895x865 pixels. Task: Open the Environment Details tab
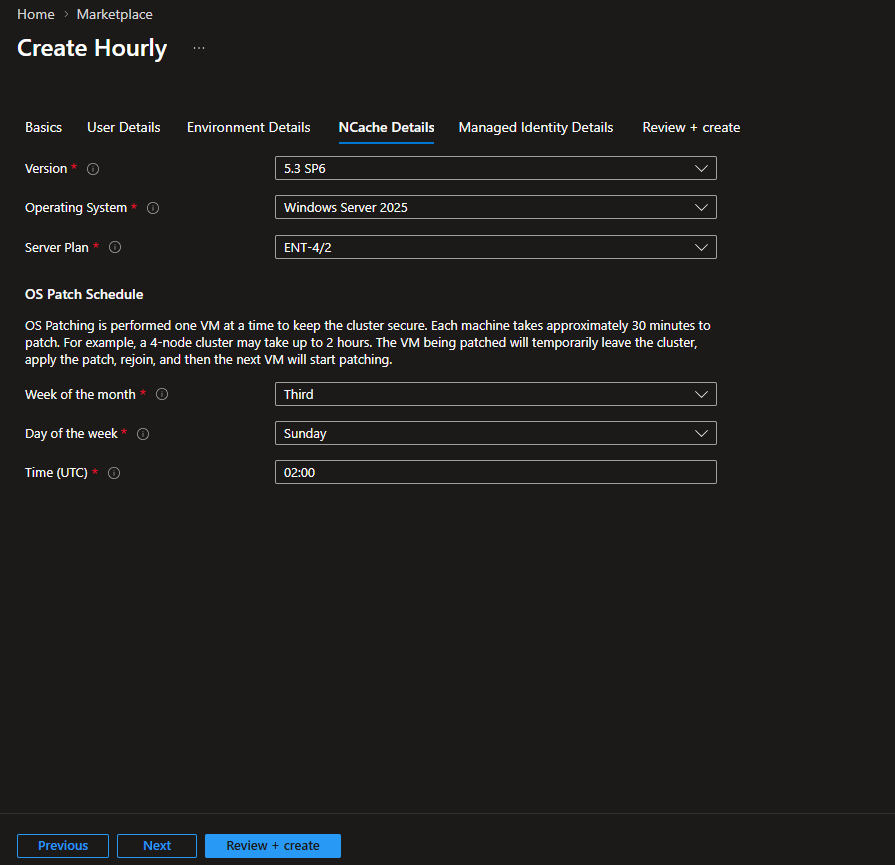pyautogui.click(x=248, y=127)
